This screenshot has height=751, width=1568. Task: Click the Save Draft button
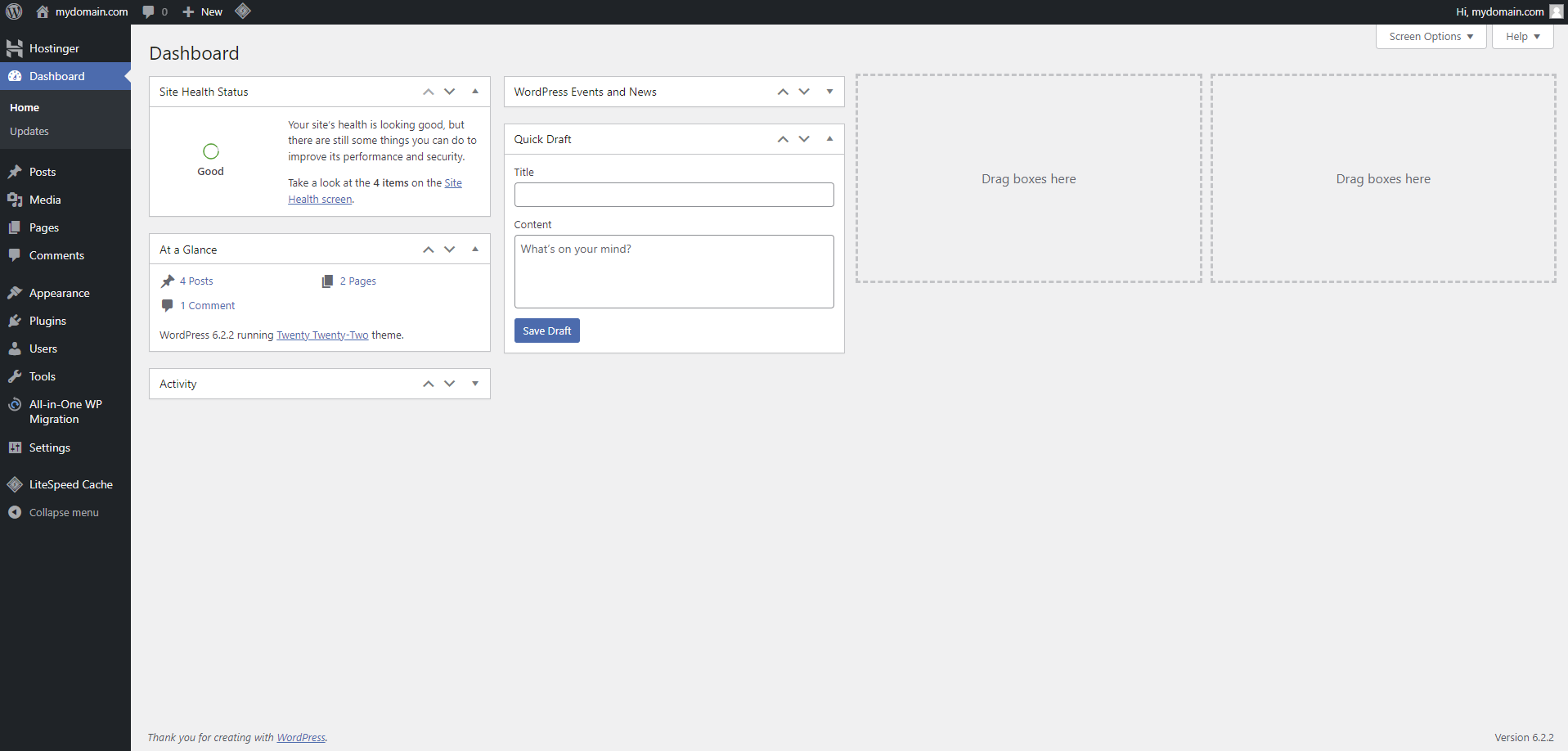click(x=546, y=331)
